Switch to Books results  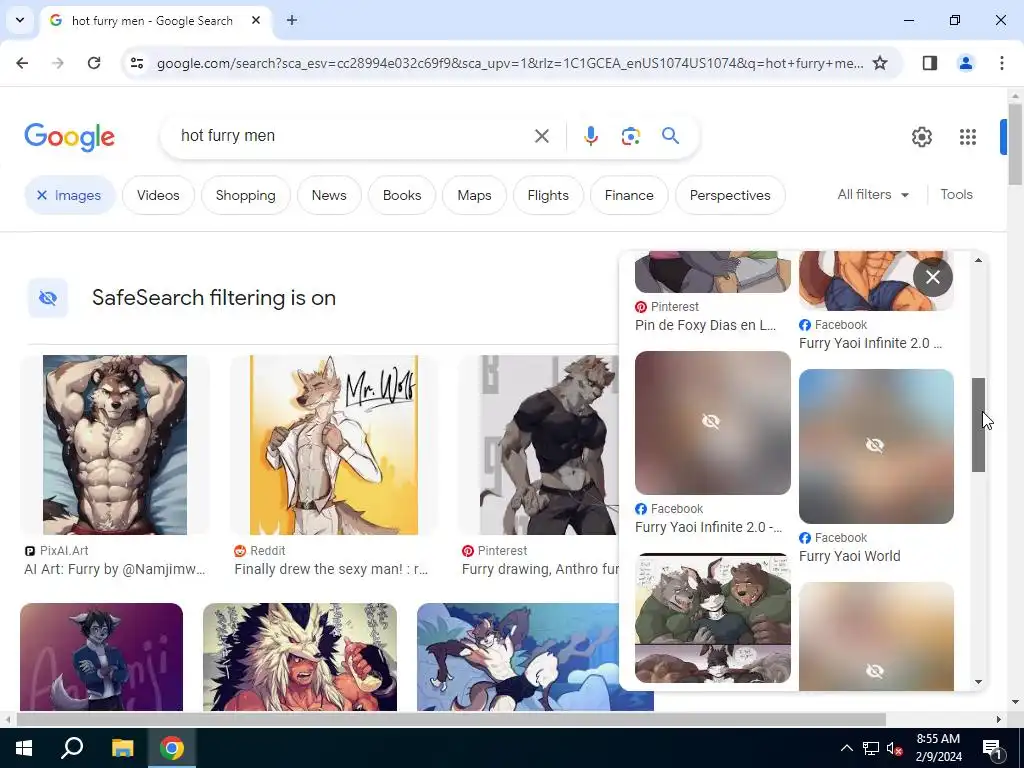pyautogui.click(x=402, y=195)
